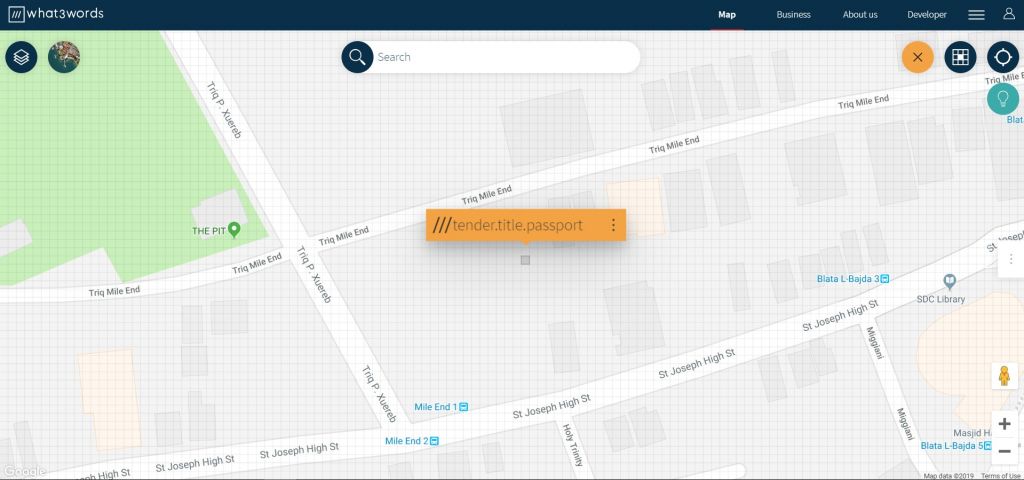This screenshot has height=480, width=1024.
Task: Click the Google logo on map
Action: (x=24, y=471)
